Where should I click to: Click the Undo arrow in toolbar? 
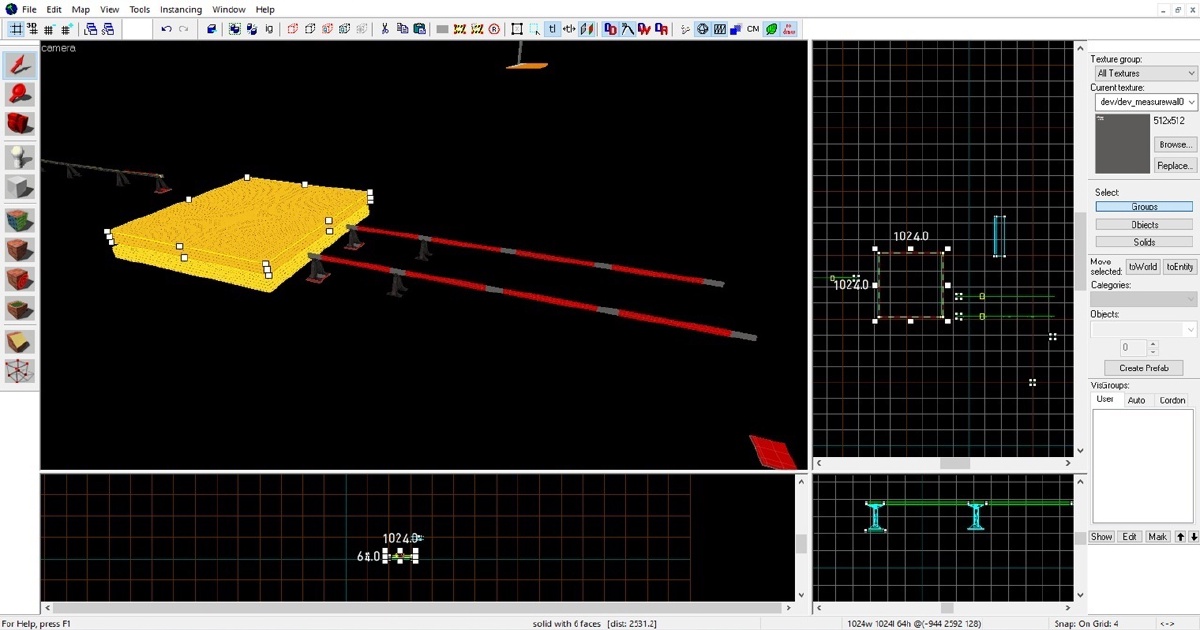click(166, 29)
